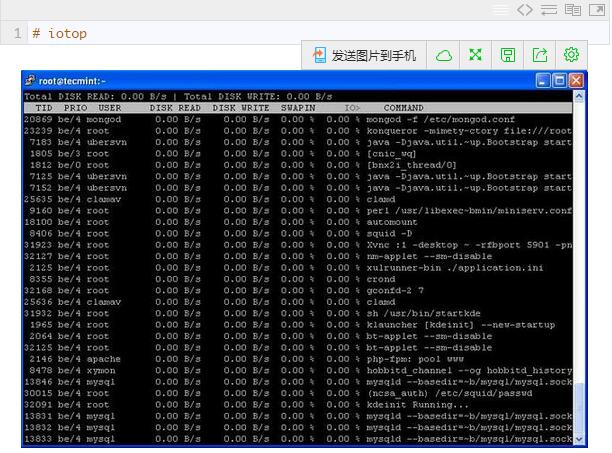The image size is (612, 453).
Task: Click the PuTTY icon in terminal title bar
Action: [x=30, y=80]
